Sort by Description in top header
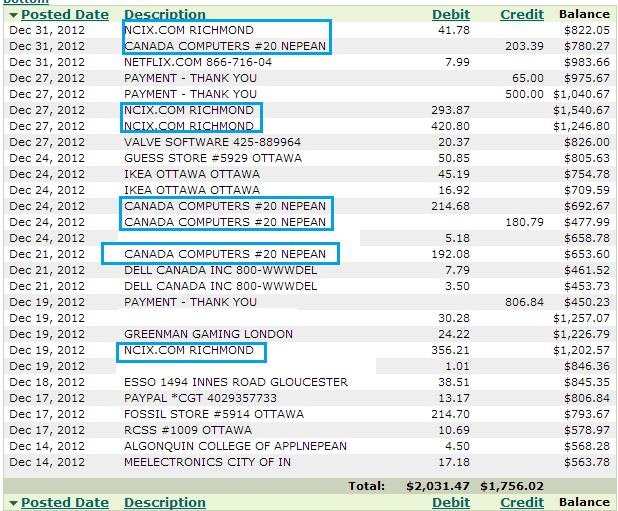This screenshot has height=511, width=618. pos(165,15)
